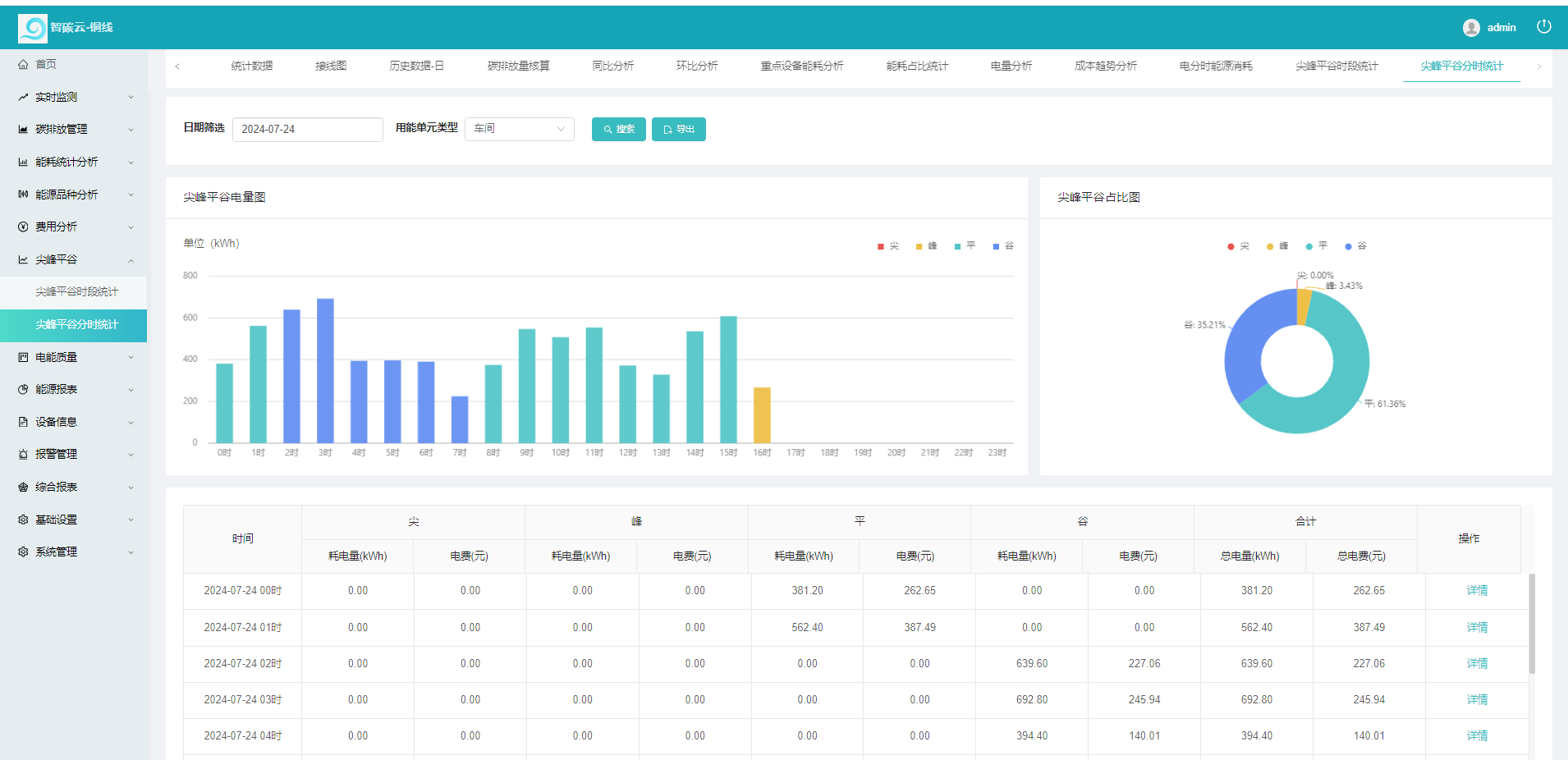Viewport: 1568px width, 760px height.
Task: Select the 能源报表 sidebar icon
Action: tap(23, 389)
